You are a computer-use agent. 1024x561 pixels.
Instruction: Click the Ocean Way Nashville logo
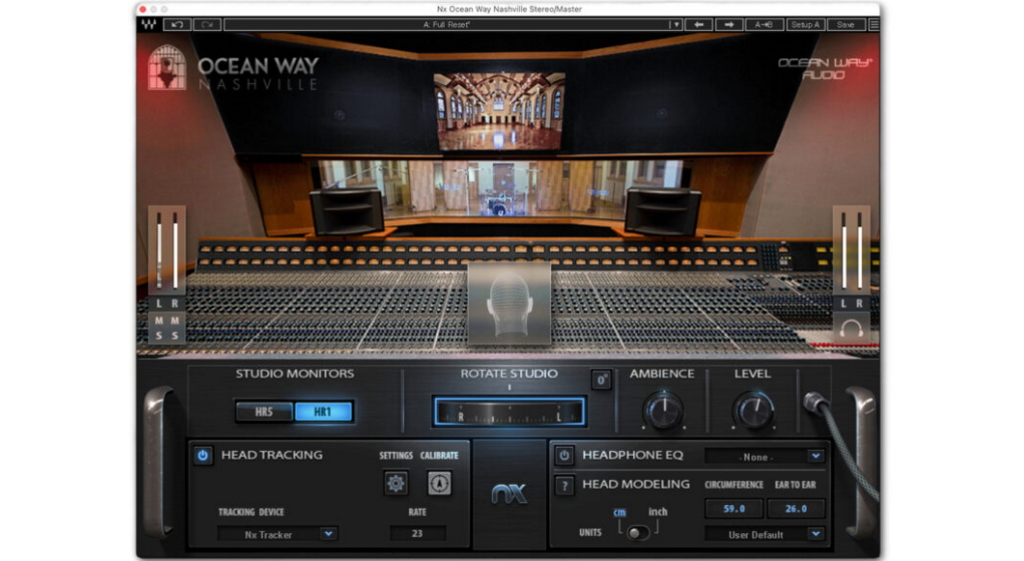point(233,68)
